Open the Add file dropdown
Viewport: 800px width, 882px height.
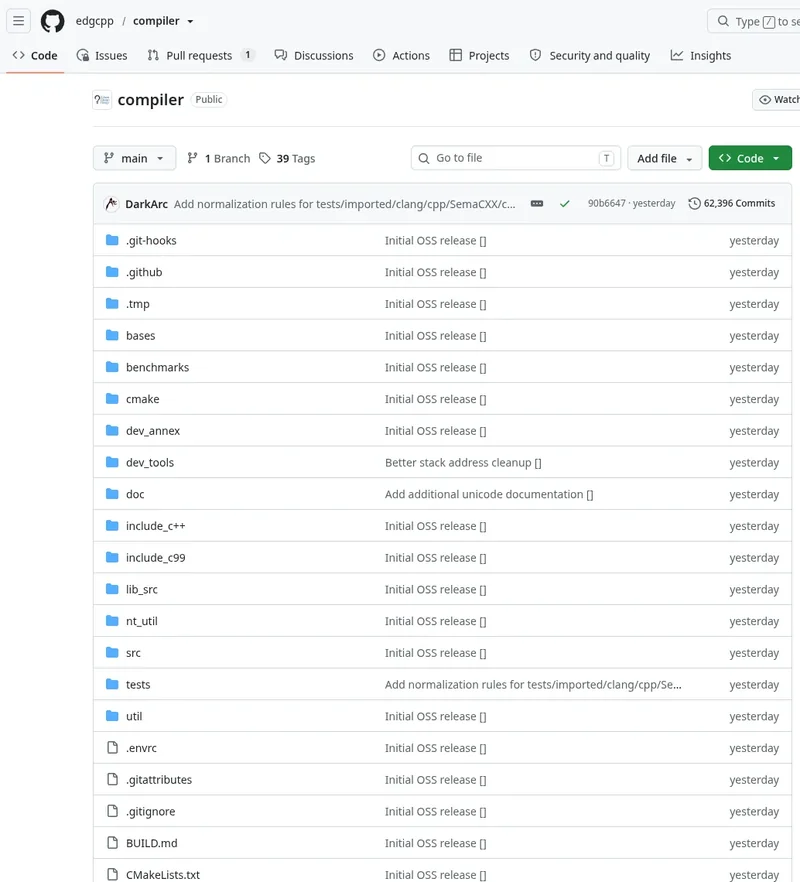point(664,158)
